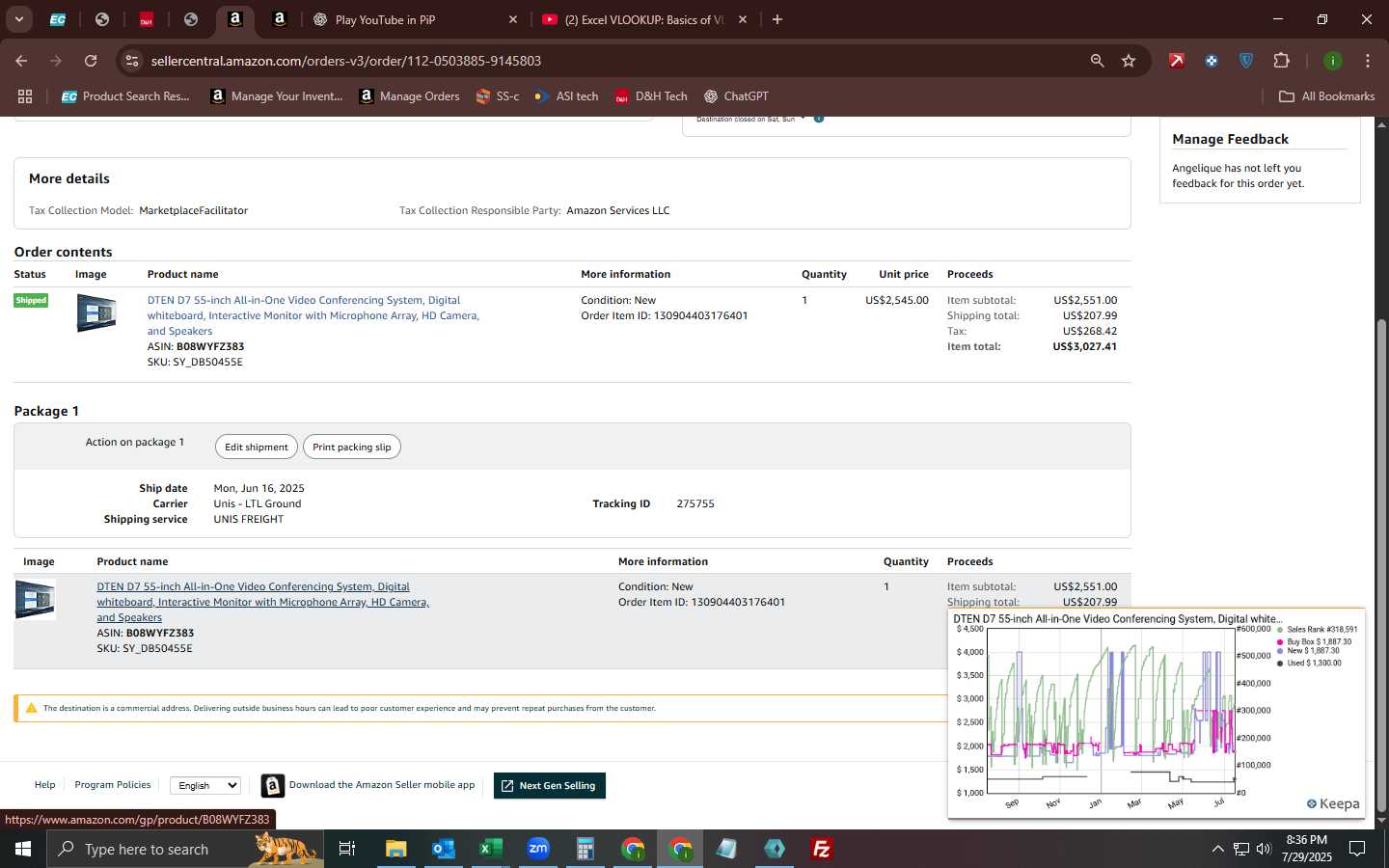The width and height of the screenshot is (1389, 868).
Task: Bookmark this page with the star
Action: [x=1129, y=61]
